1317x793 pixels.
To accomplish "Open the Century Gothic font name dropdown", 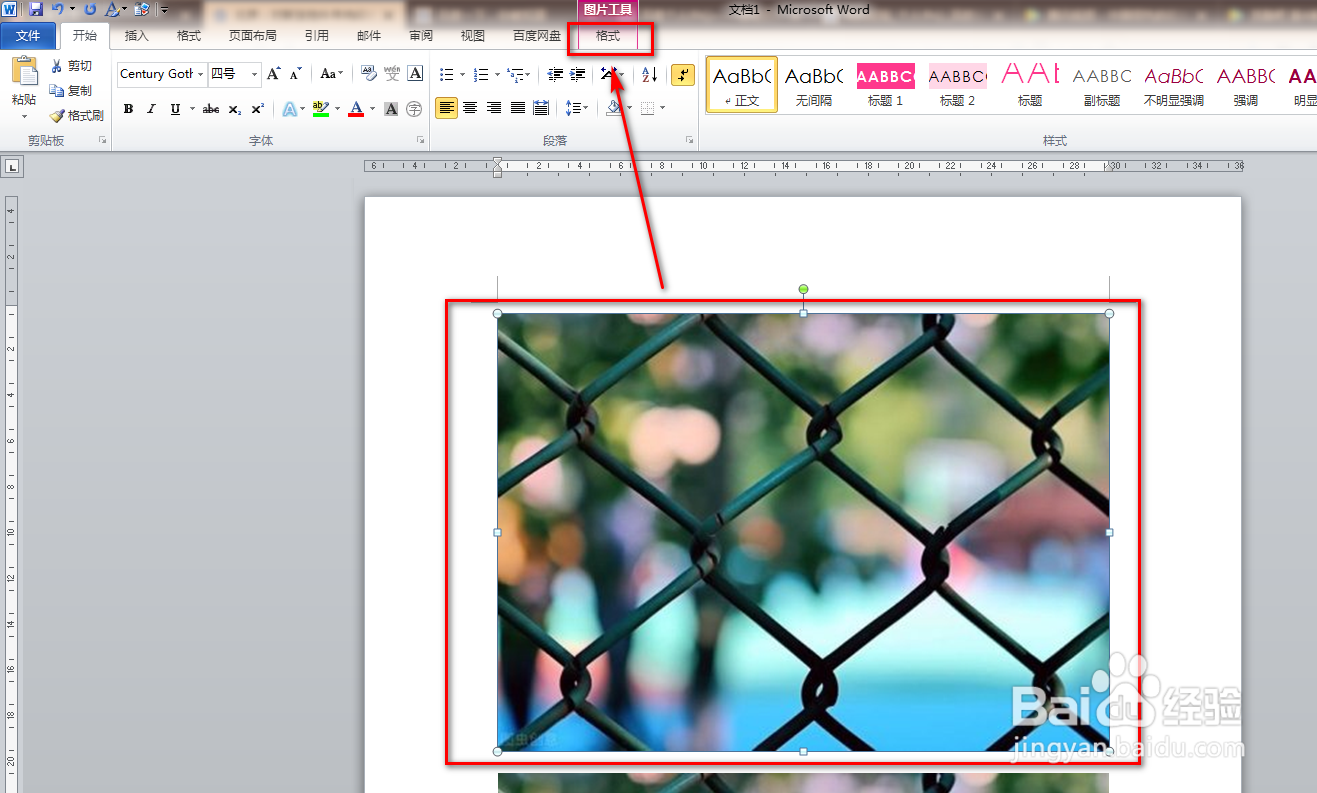I will click(200, 74).
